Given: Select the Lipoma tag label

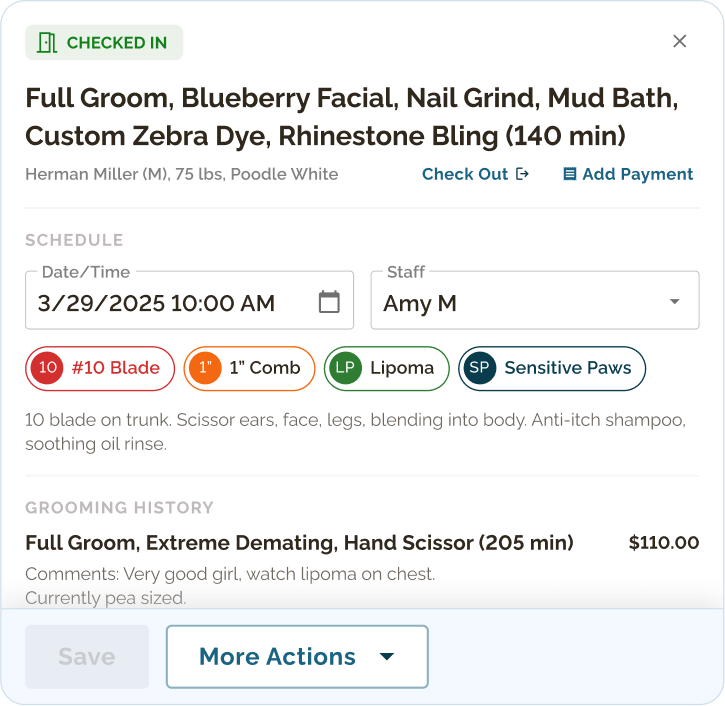Looking at the screenshot, I should (x=402, y=368).
